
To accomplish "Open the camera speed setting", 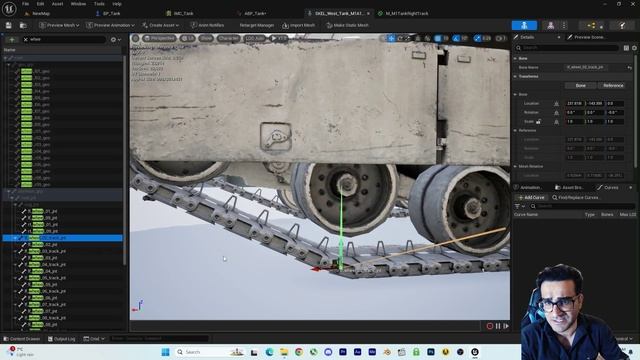I will click(x=500, y=38).
